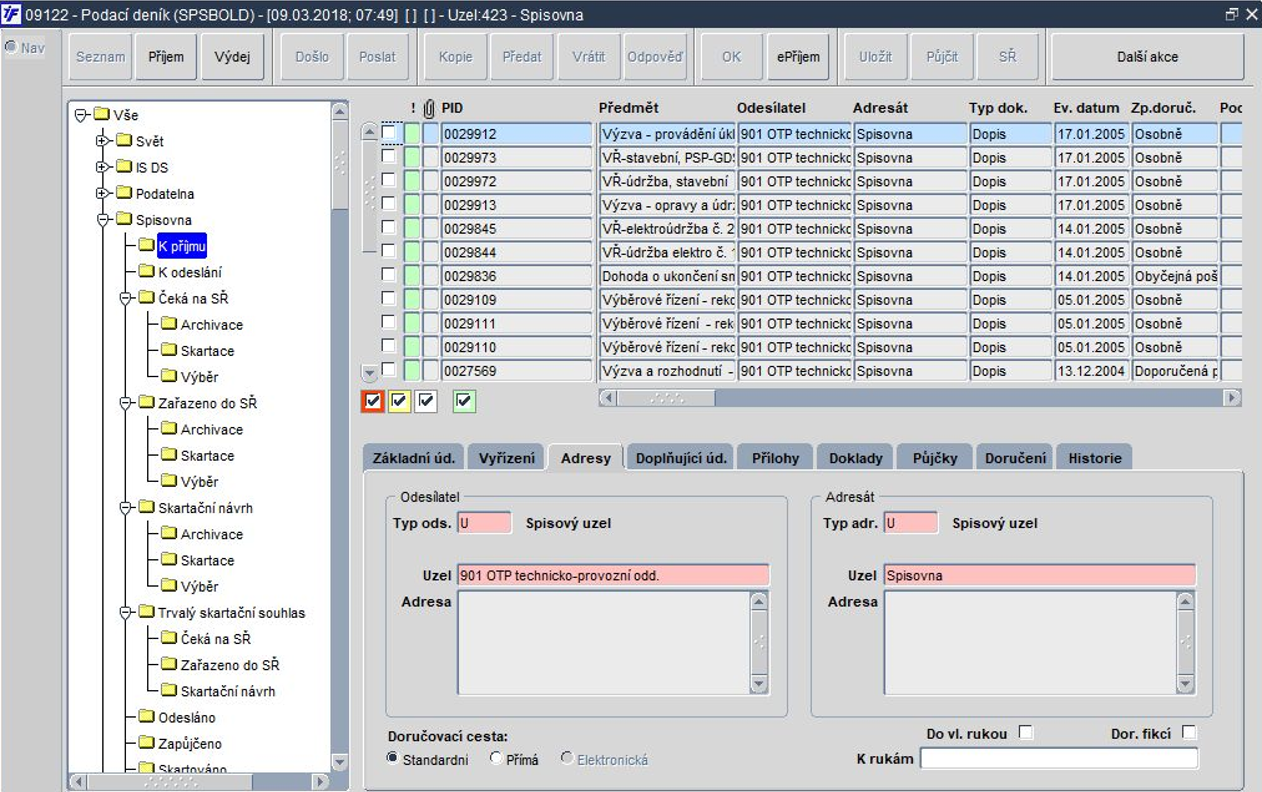Enable the Do vl. rukou checkbox

1025,733
